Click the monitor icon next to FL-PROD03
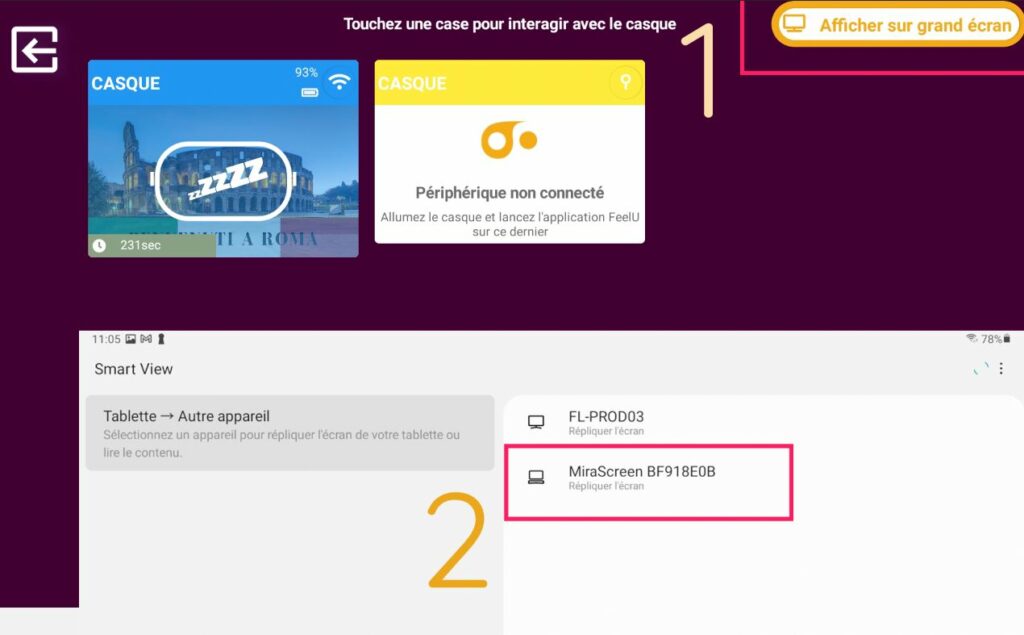 (x=536, y=422)
